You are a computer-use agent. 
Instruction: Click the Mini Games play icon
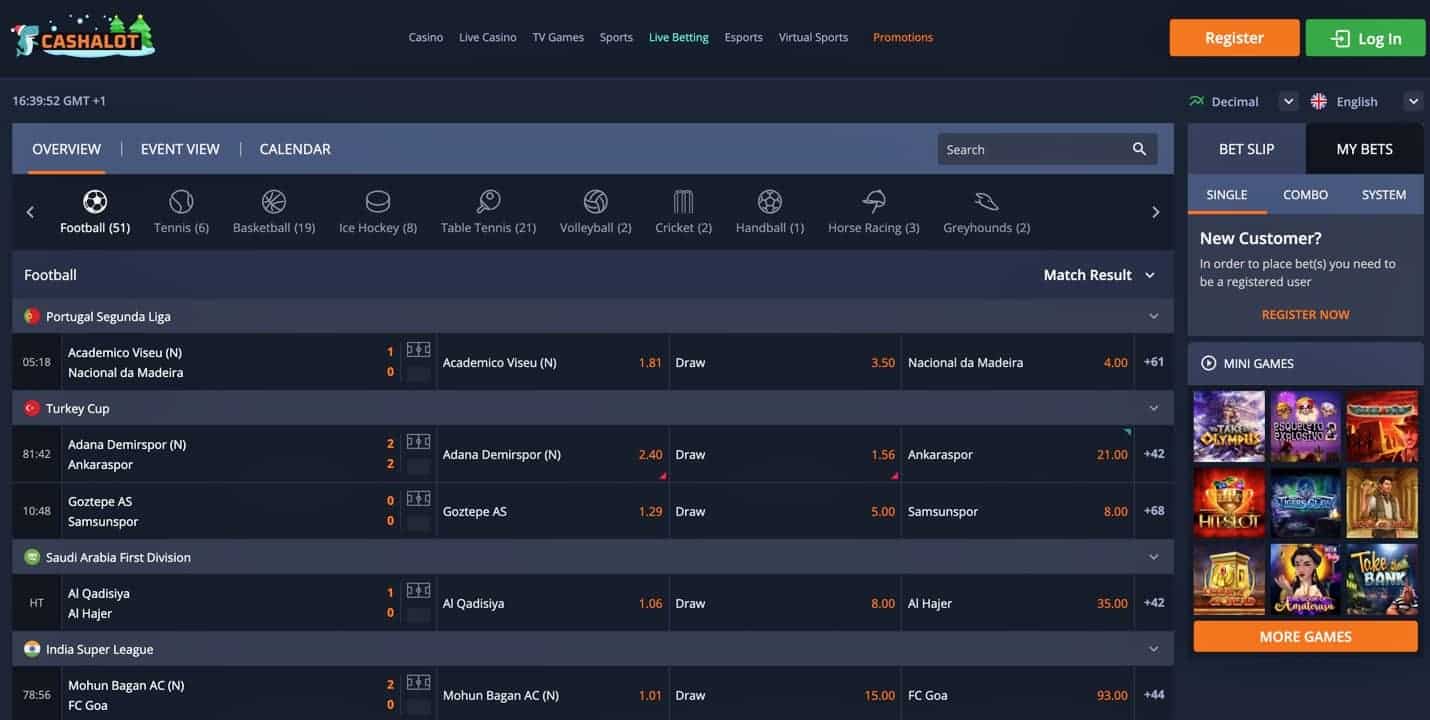(x=1208, y=363)
